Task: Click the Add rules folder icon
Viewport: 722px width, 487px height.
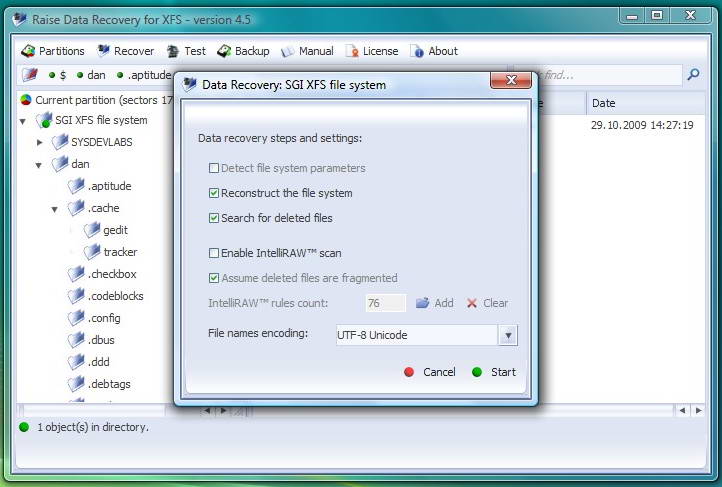Action: point(423,303)
